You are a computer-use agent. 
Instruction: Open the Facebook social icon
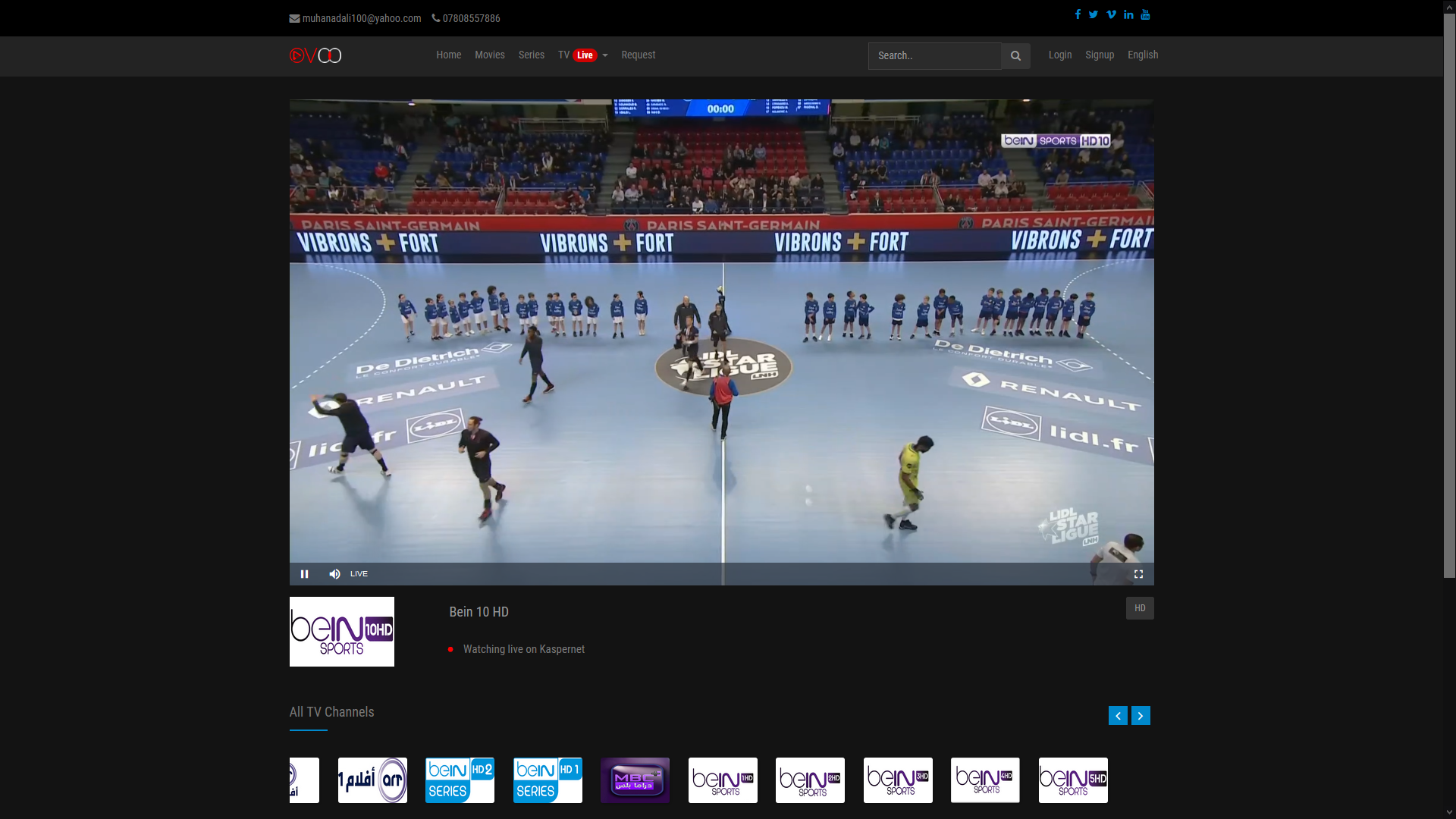1078,14
